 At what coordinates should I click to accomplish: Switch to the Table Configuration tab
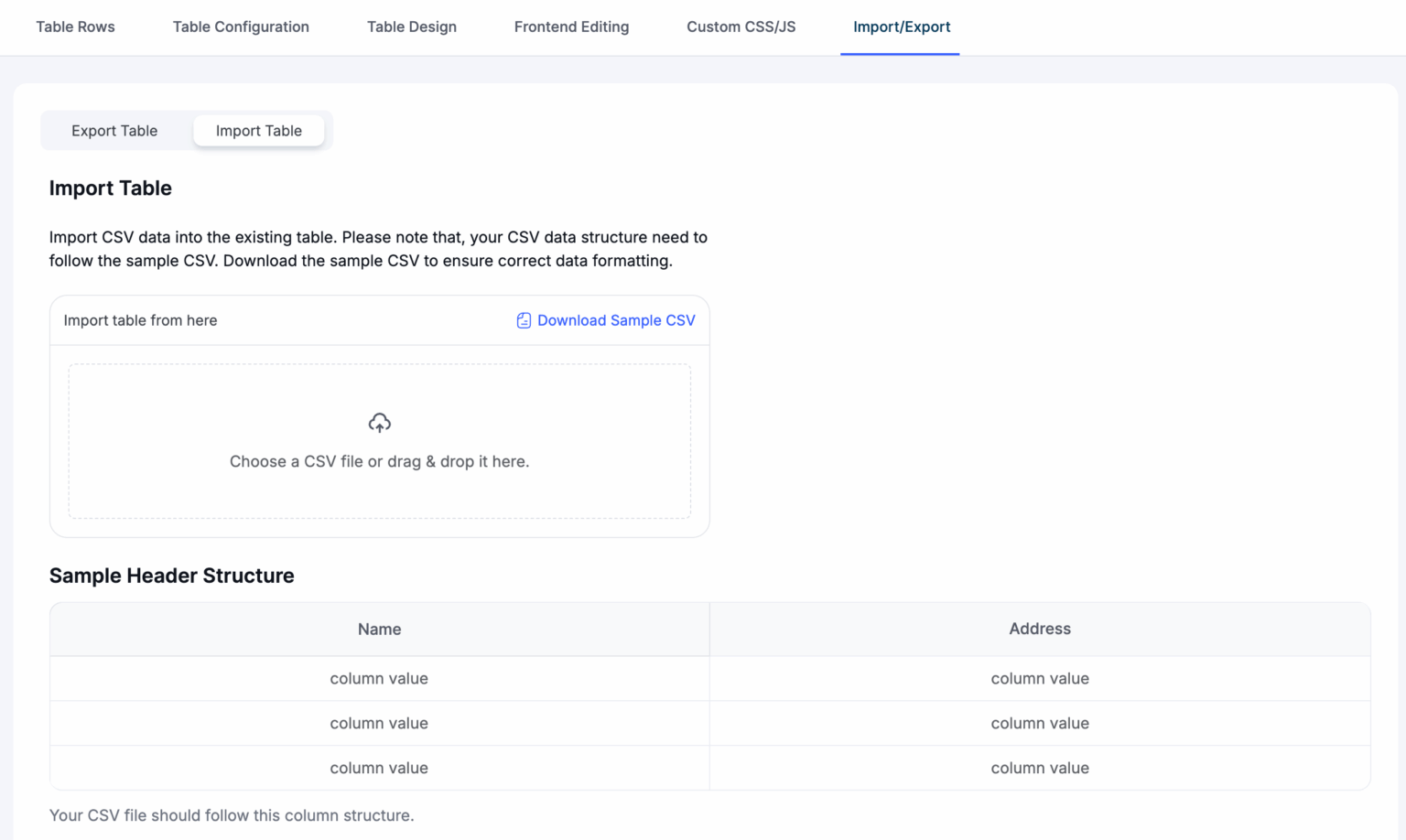click(x=240, y=27)
